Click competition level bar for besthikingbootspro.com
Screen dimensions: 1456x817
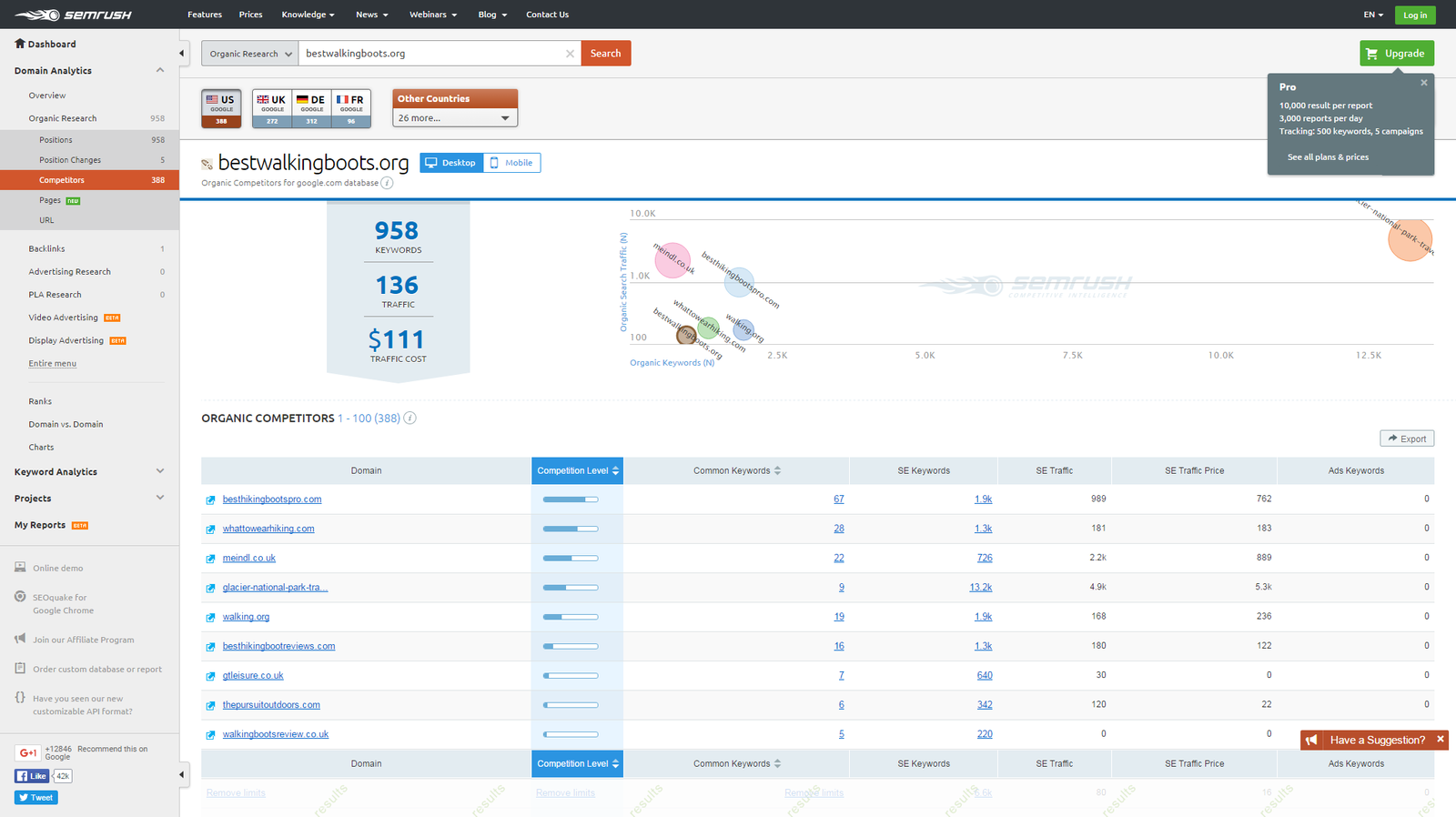[x=571, y=499]
